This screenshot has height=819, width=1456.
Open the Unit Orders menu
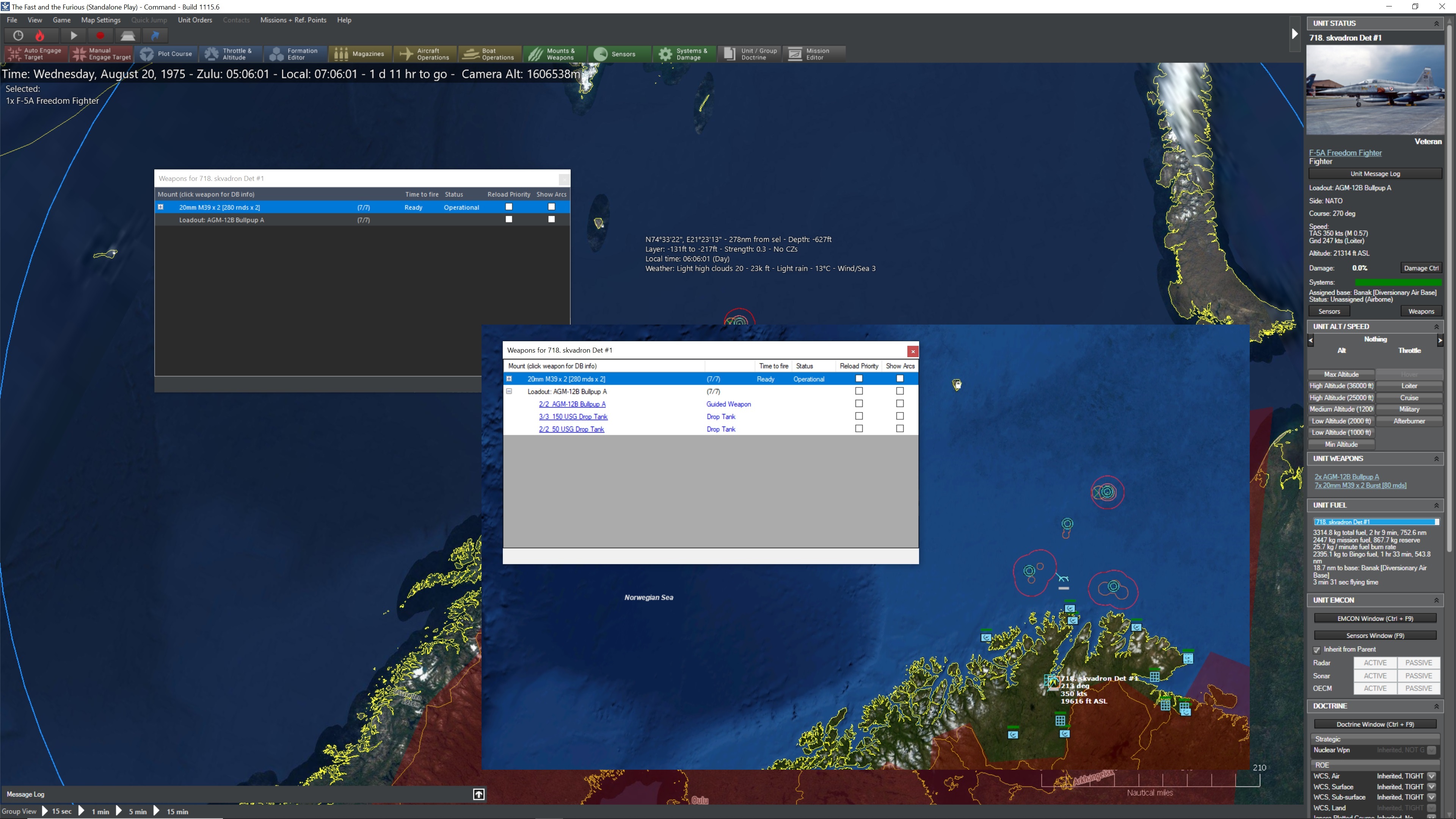coord(195,20)
